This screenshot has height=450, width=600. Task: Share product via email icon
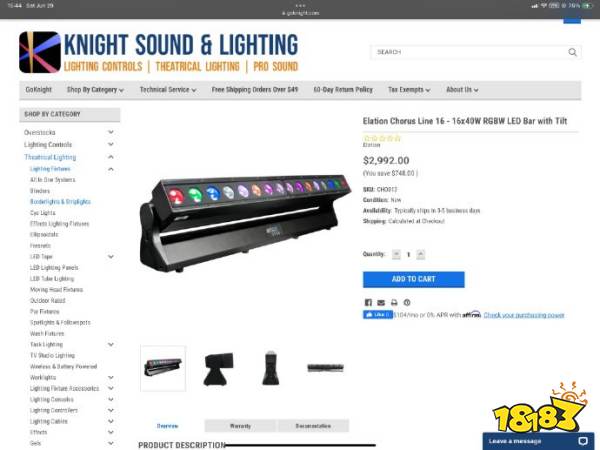pos(381,302)
